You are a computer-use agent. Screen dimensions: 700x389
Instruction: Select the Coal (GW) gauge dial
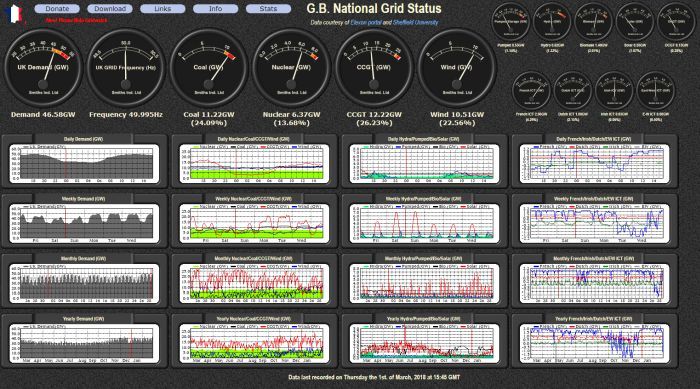pyautogui.click(x=208, y=68)
